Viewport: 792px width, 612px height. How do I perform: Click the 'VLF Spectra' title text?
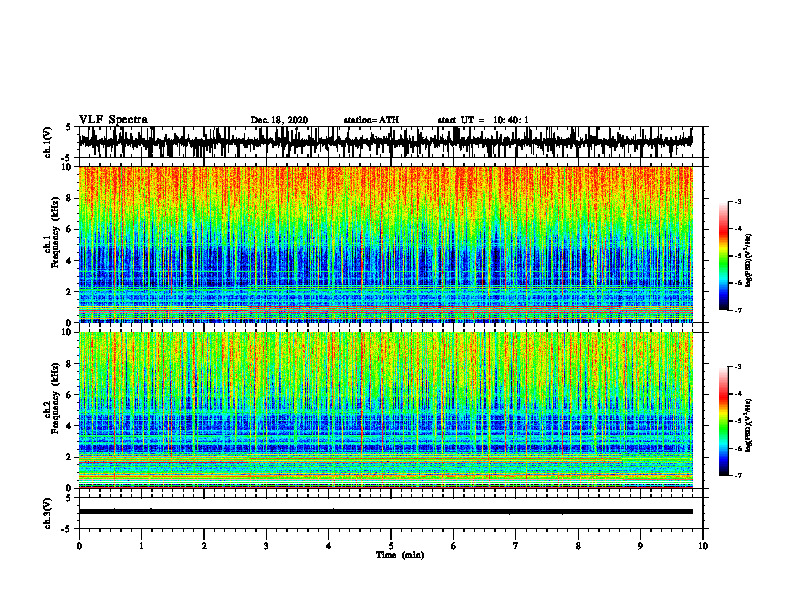coord(113,120)
